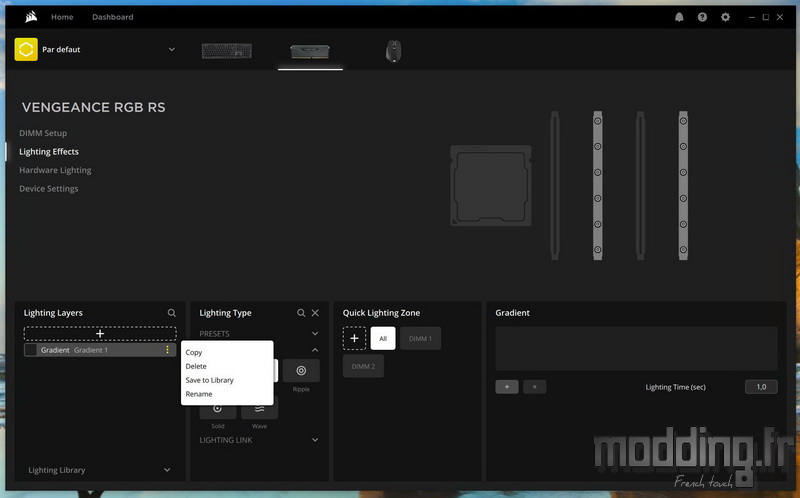This screenshot has height=498, width=800.
Task: Select the All lighting zone
Action: click(383, 338)
